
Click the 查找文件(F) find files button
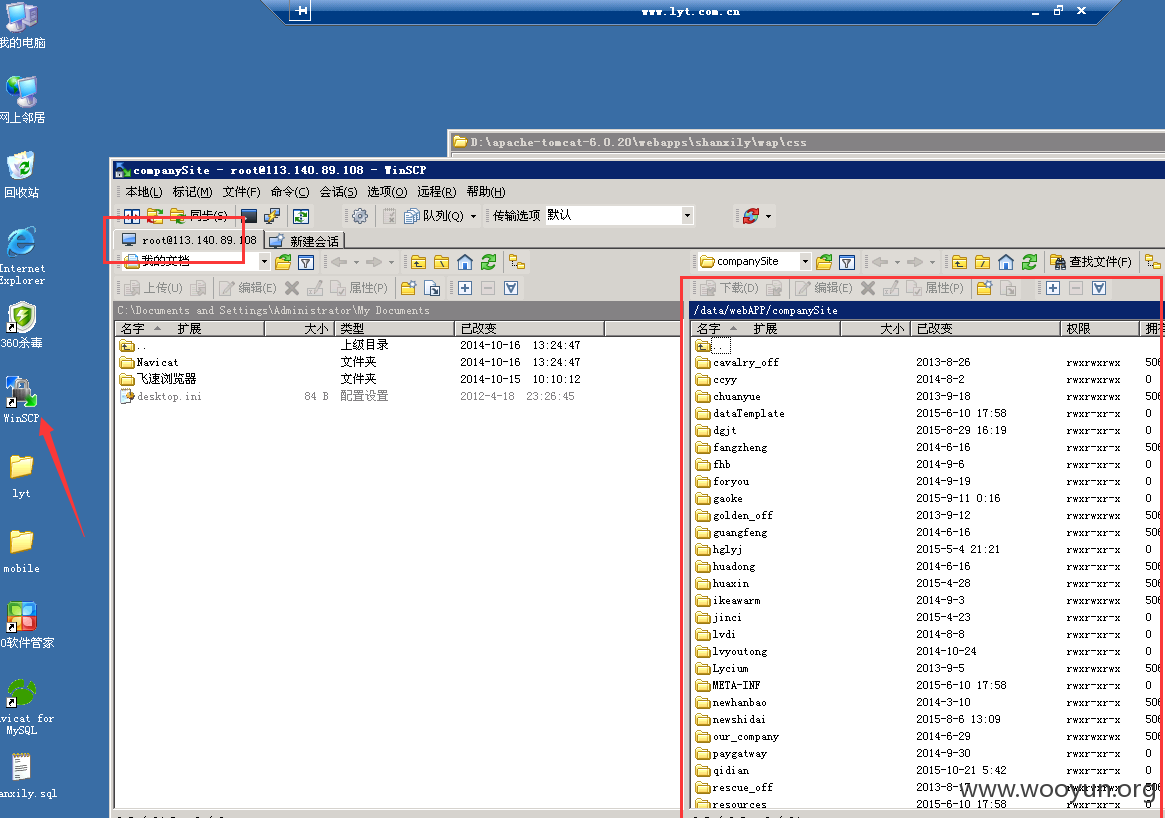pos(1091,262)
